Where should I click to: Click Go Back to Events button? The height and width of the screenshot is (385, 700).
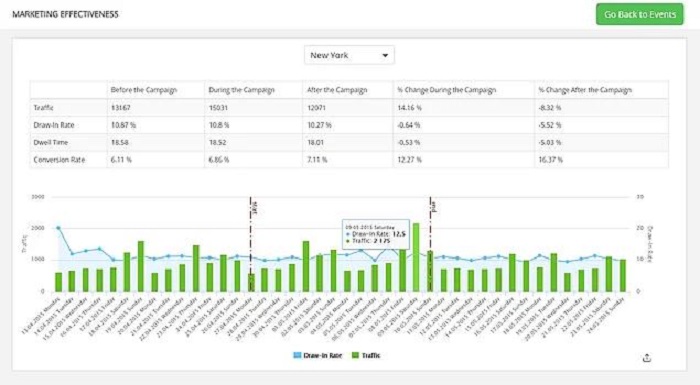tap(639, 14)
